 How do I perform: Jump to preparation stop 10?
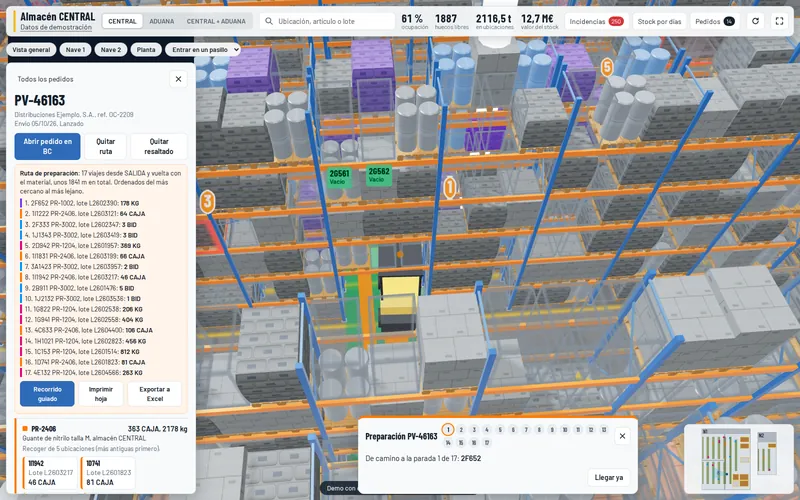point(565,430)
